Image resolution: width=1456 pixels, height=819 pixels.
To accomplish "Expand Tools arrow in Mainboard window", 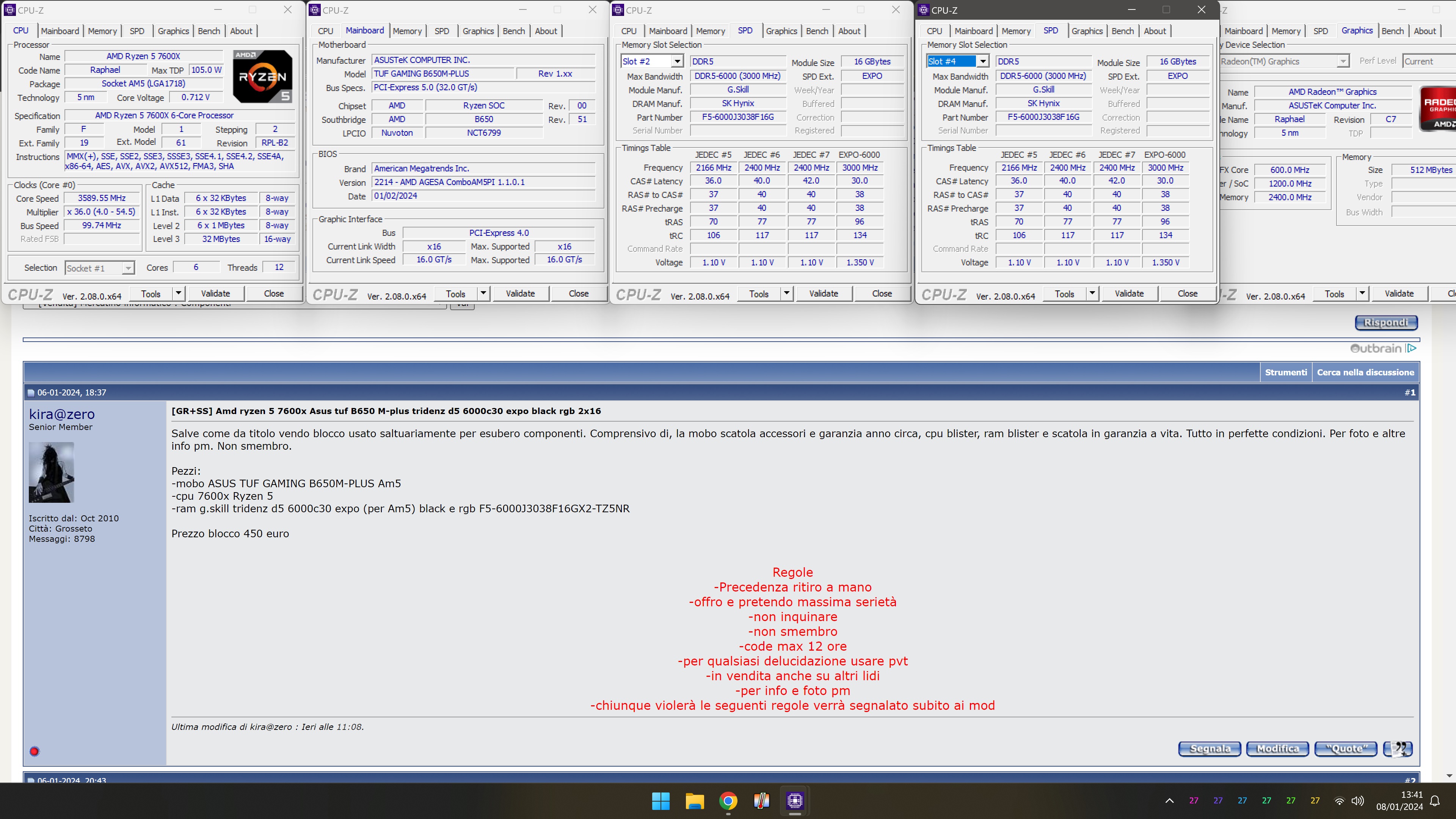I will [483, 293].
